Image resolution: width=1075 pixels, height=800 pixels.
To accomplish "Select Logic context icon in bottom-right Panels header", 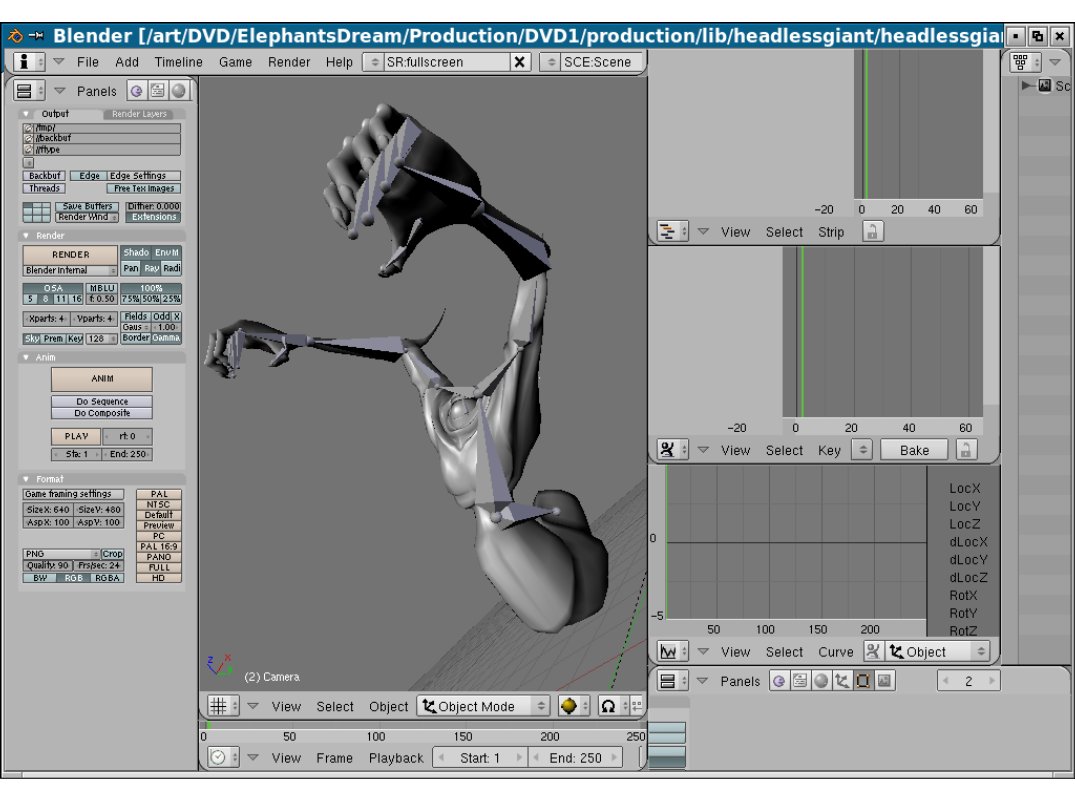I will (779, 681).
